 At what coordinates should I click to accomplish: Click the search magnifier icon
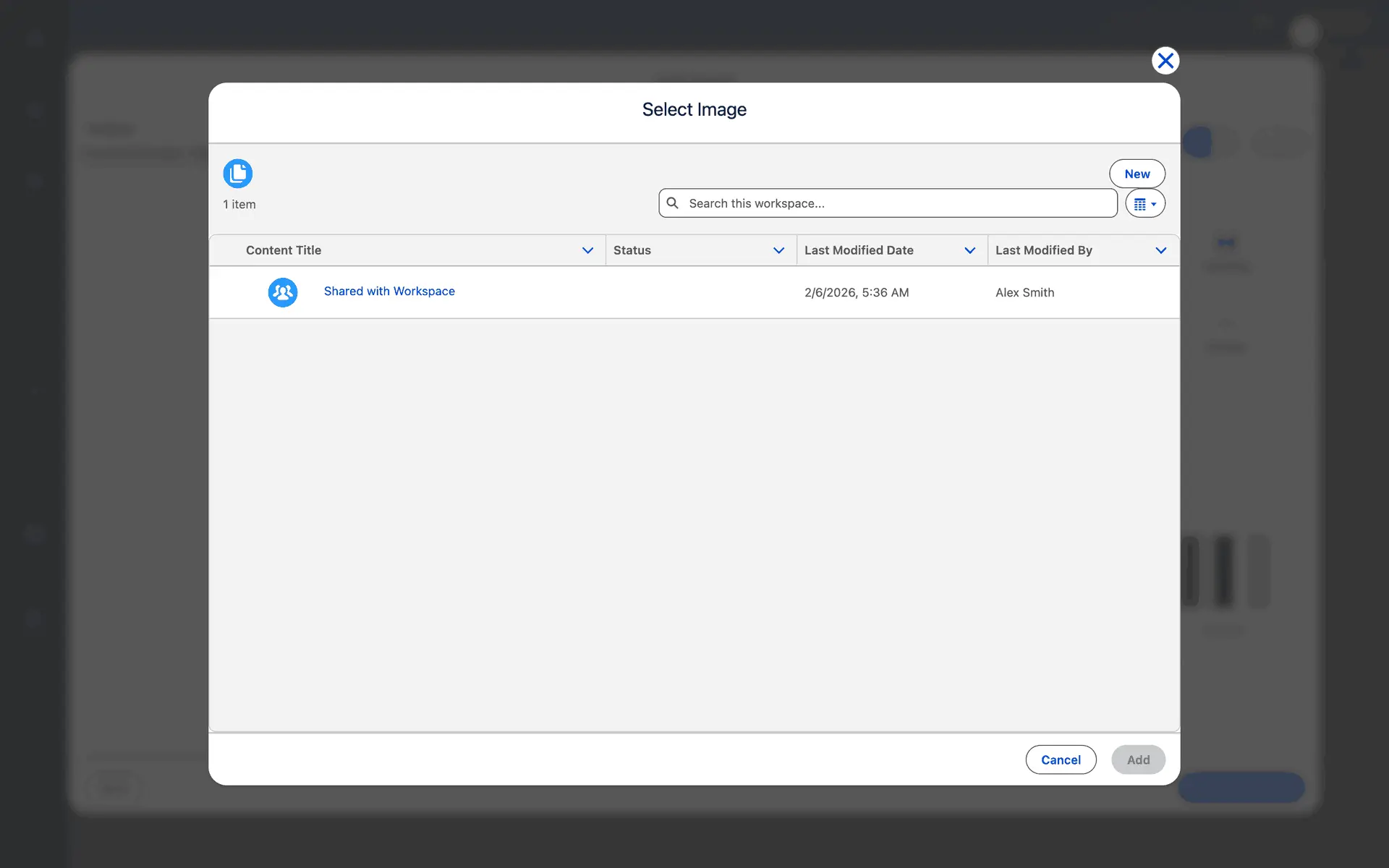(x=672, y=203)
